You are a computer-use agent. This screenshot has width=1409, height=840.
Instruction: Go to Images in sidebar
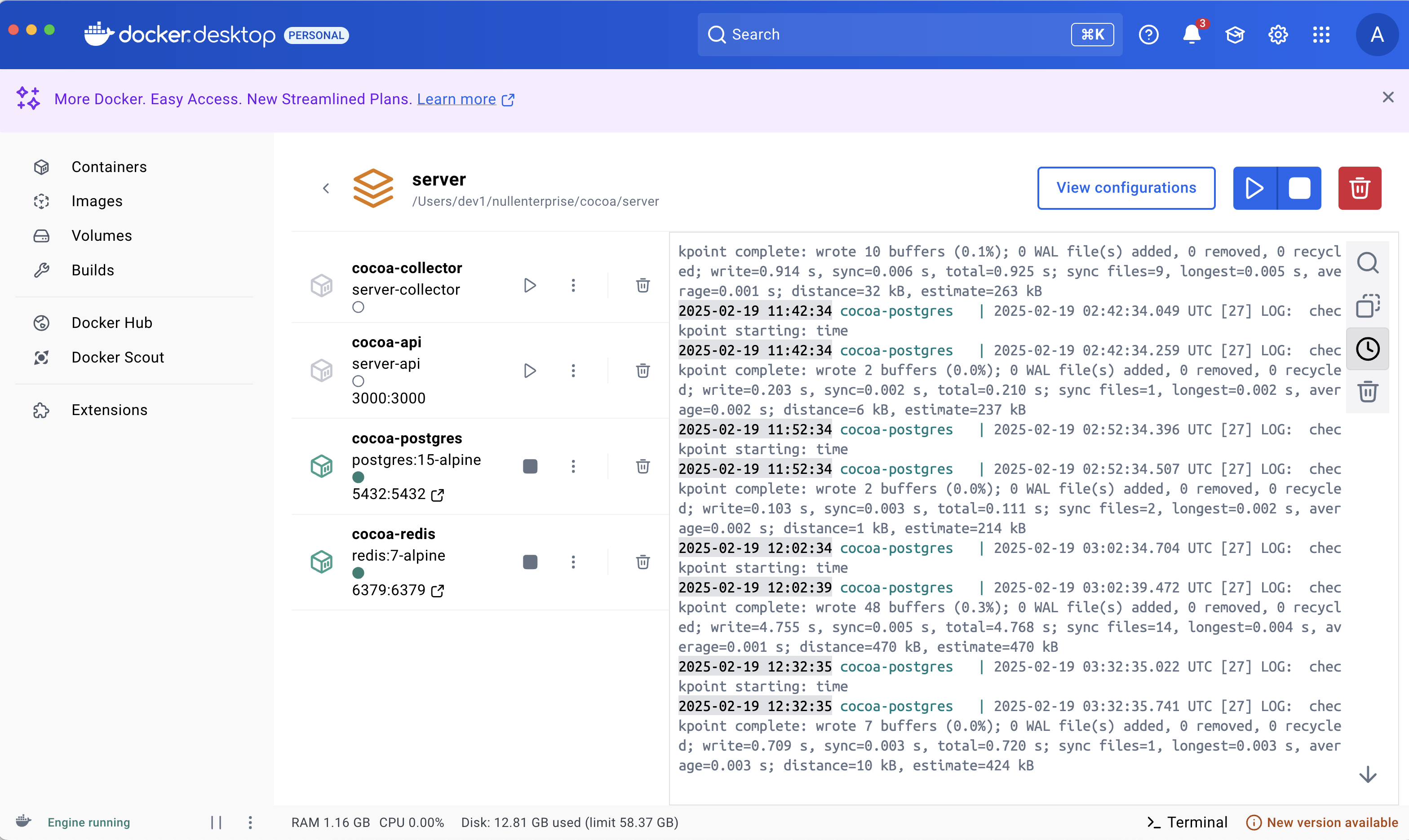pyautogui.click(x=96, y=202)
